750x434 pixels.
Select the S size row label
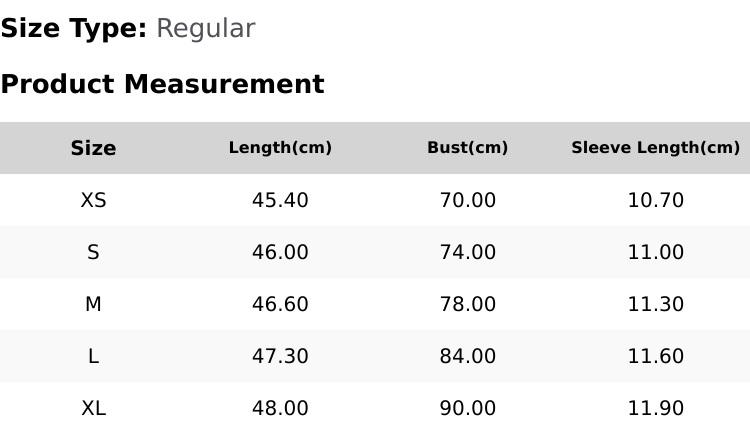point(93,252)
